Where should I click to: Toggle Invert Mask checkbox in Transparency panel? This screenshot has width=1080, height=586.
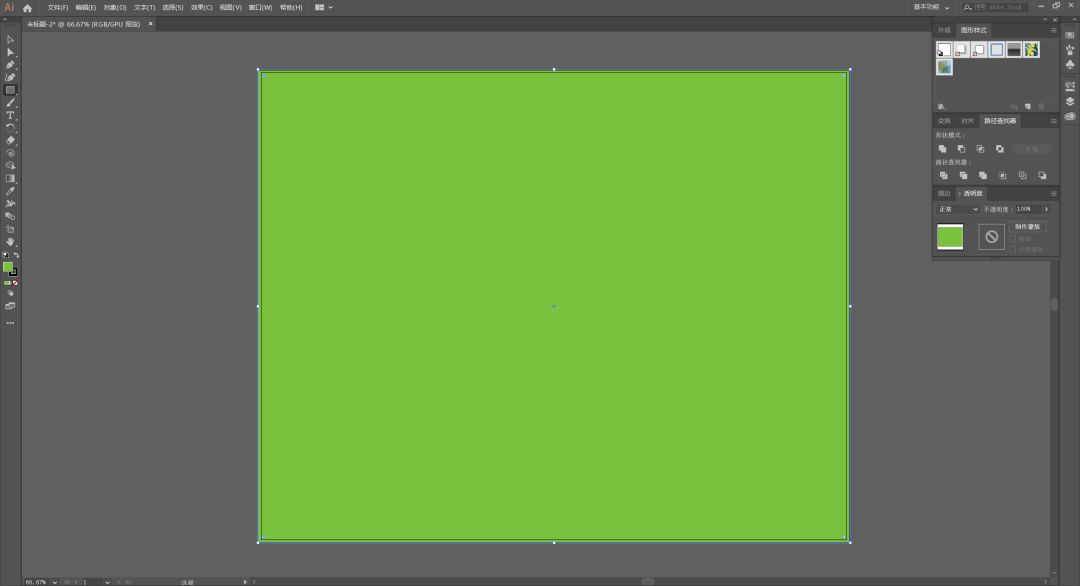[x=1012, y=249]
